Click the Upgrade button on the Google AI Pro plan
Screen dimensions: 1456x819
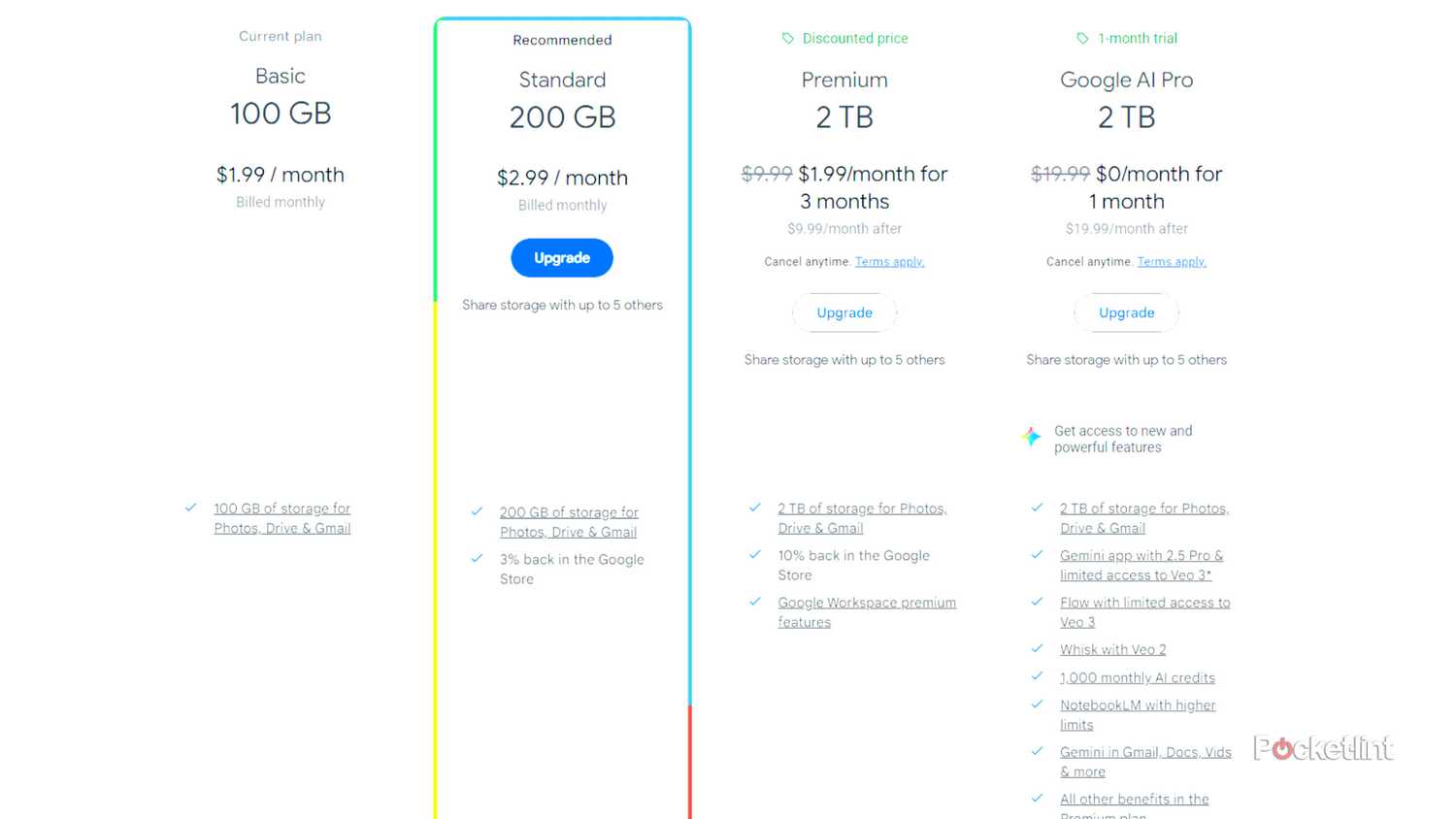coord(1126,312)
